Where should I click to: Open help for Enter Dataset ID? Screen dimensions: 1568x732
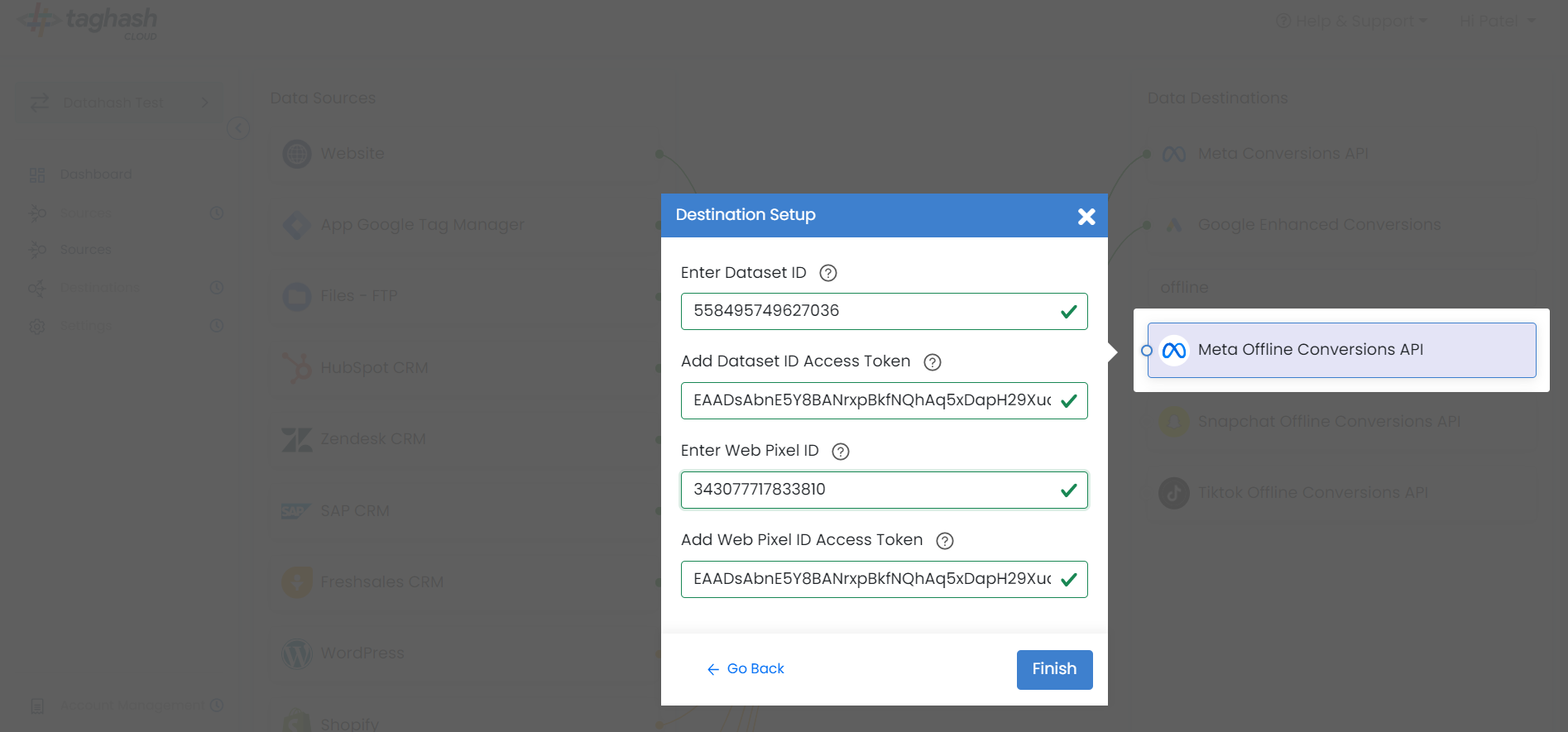pos(828,273)
